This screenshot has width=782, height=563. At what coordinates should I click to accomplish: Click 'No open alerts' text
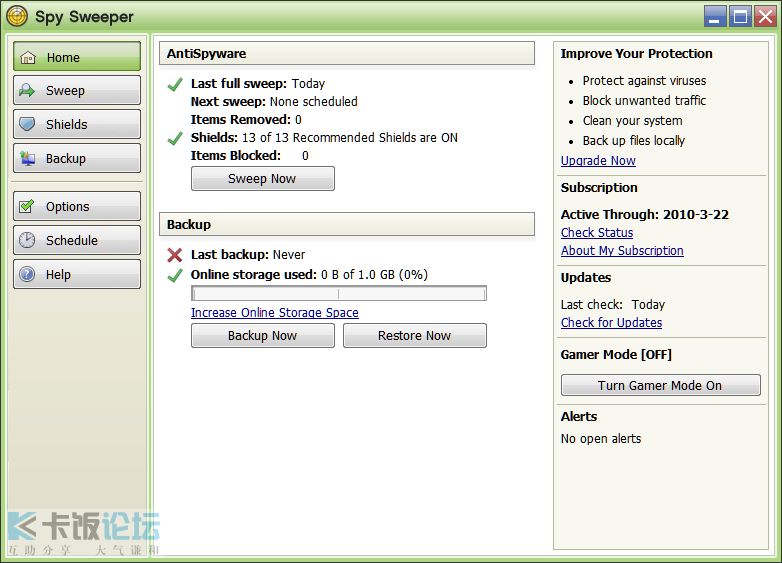[x=601, y=439]
